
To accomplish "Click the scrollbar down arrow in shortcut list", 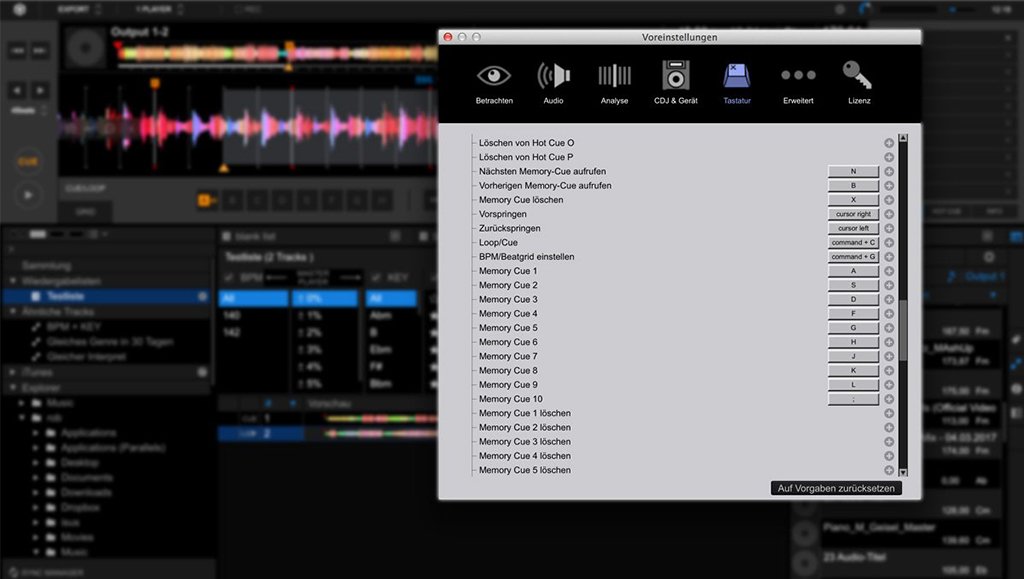I will point(903,472).
